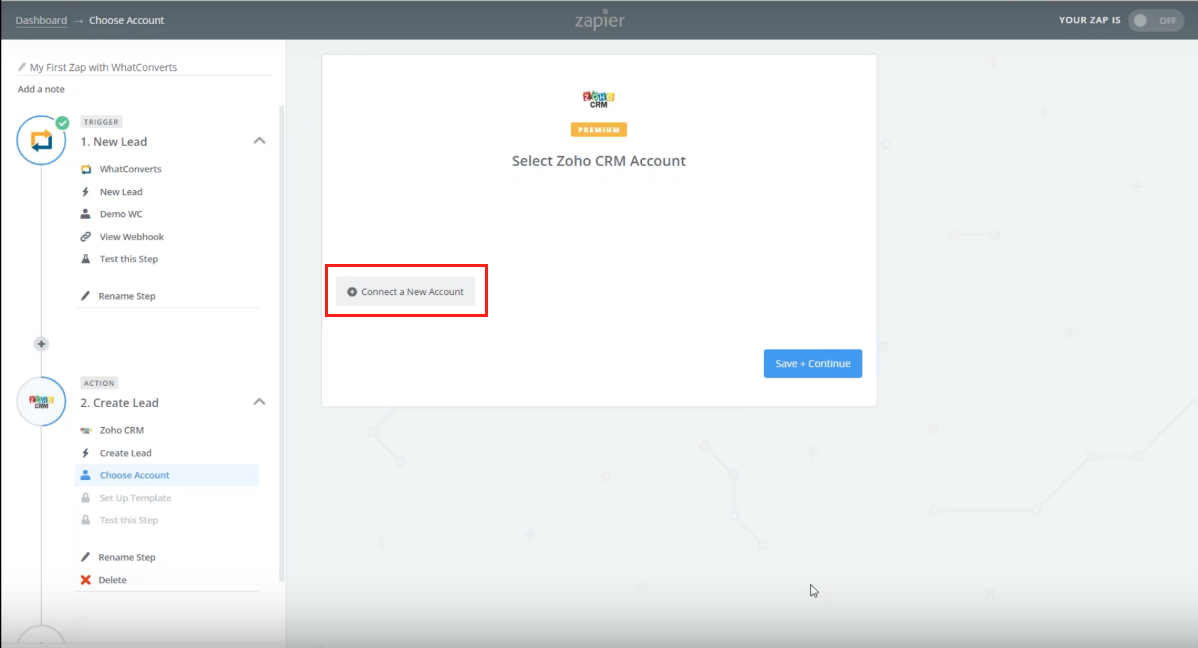The image size is (1198, 648).
Task: Click 1. New Lead step title
Action: click(x=114, y=141)
